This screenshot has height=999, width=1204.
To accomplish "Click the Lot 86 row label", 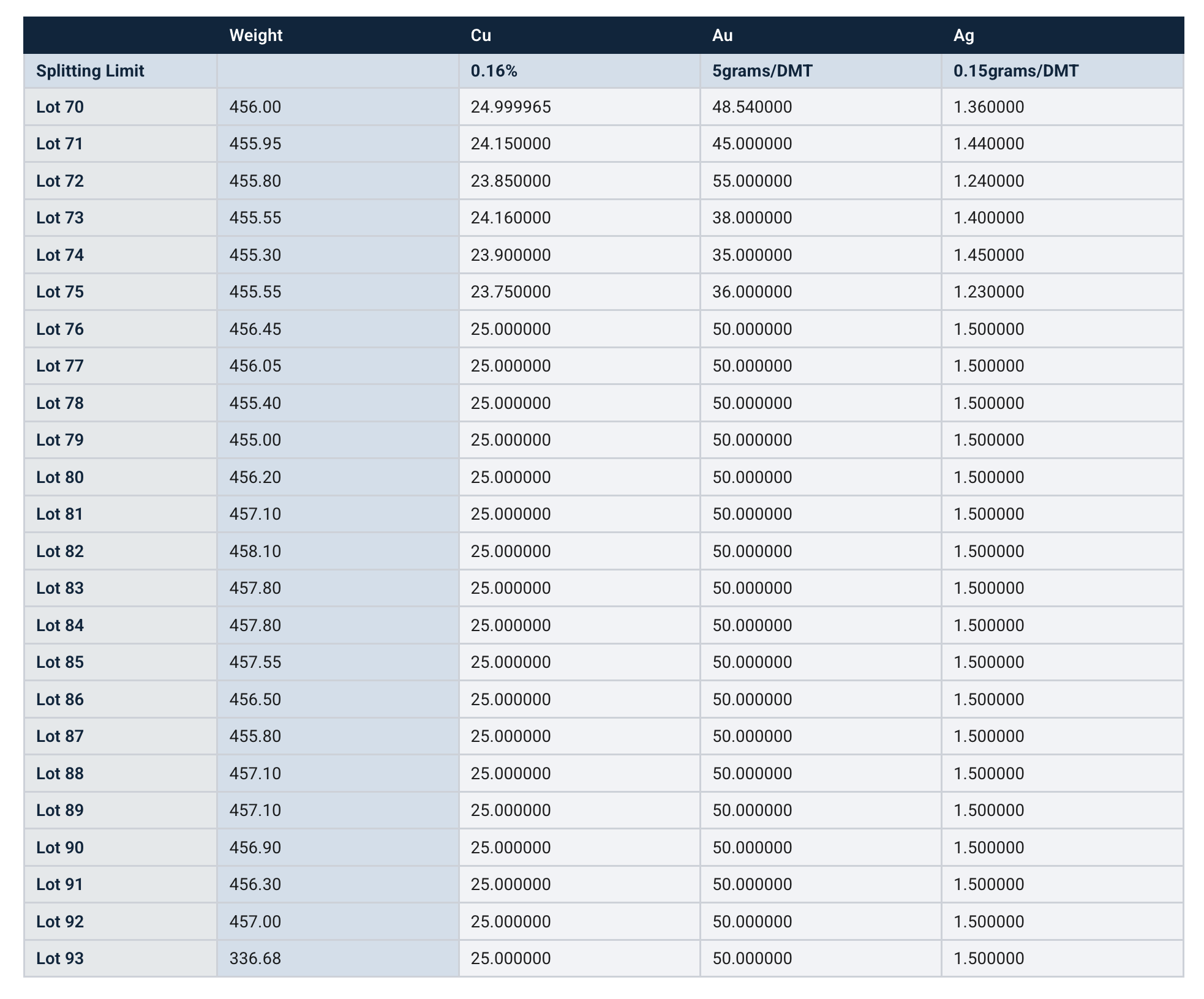I will [60, 700].
